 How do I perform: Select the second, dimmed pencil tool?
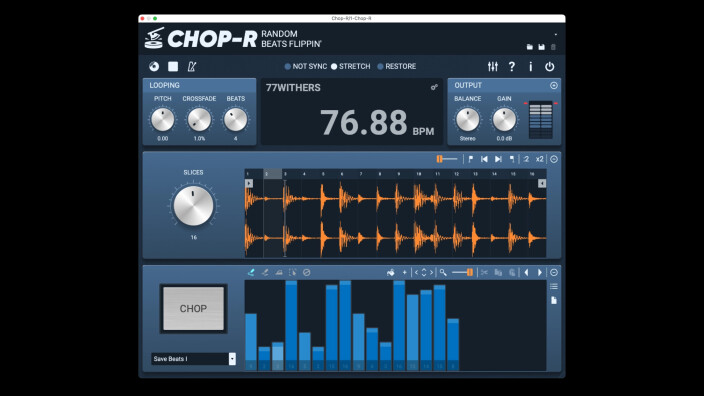(x=265, y=273)
